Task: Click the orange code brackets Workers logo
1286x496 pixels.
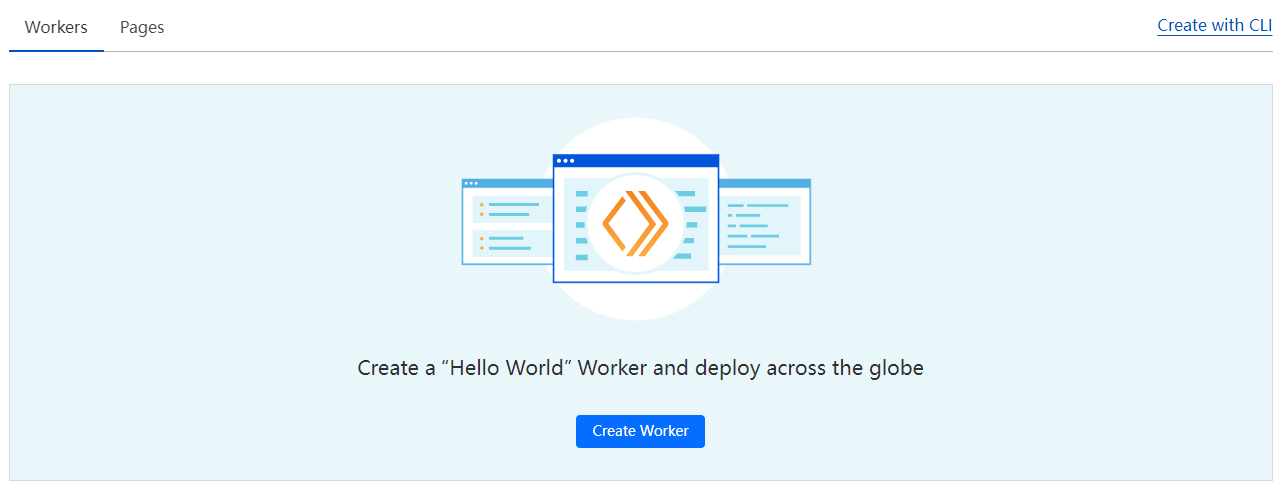Action: (x=636, y=223)
